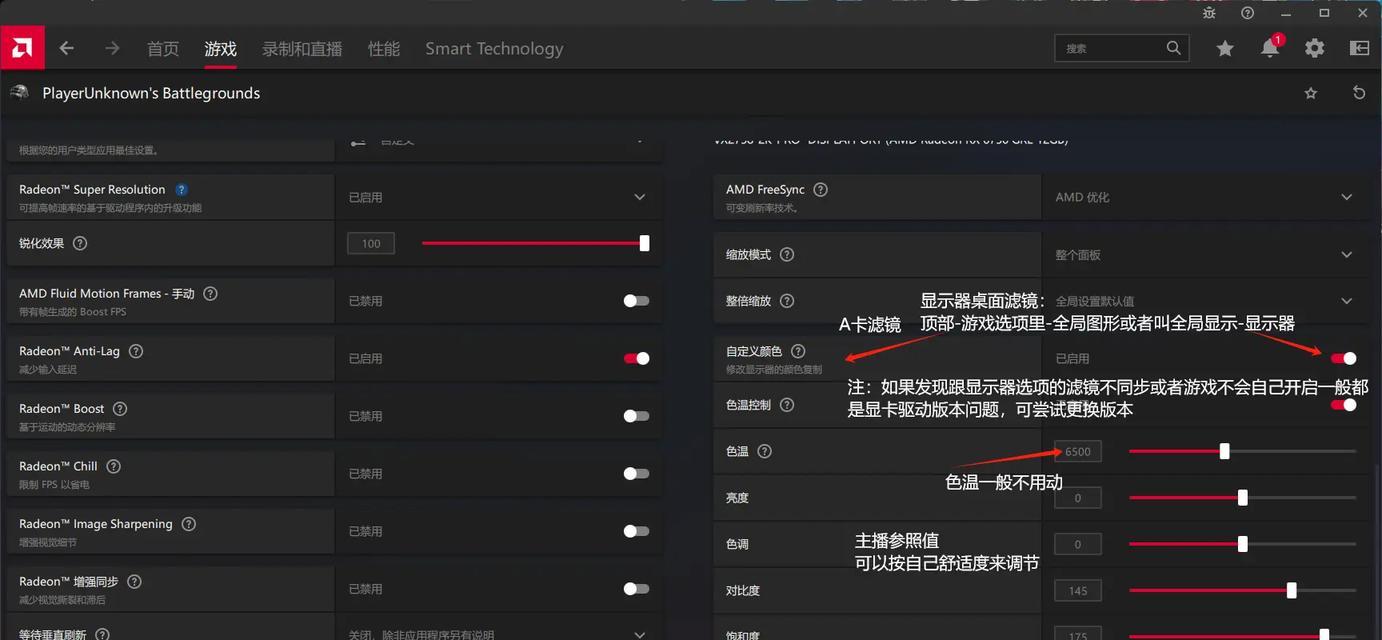
Task: Enable Radeon 增强同步 switch
Action: [636, 589]
